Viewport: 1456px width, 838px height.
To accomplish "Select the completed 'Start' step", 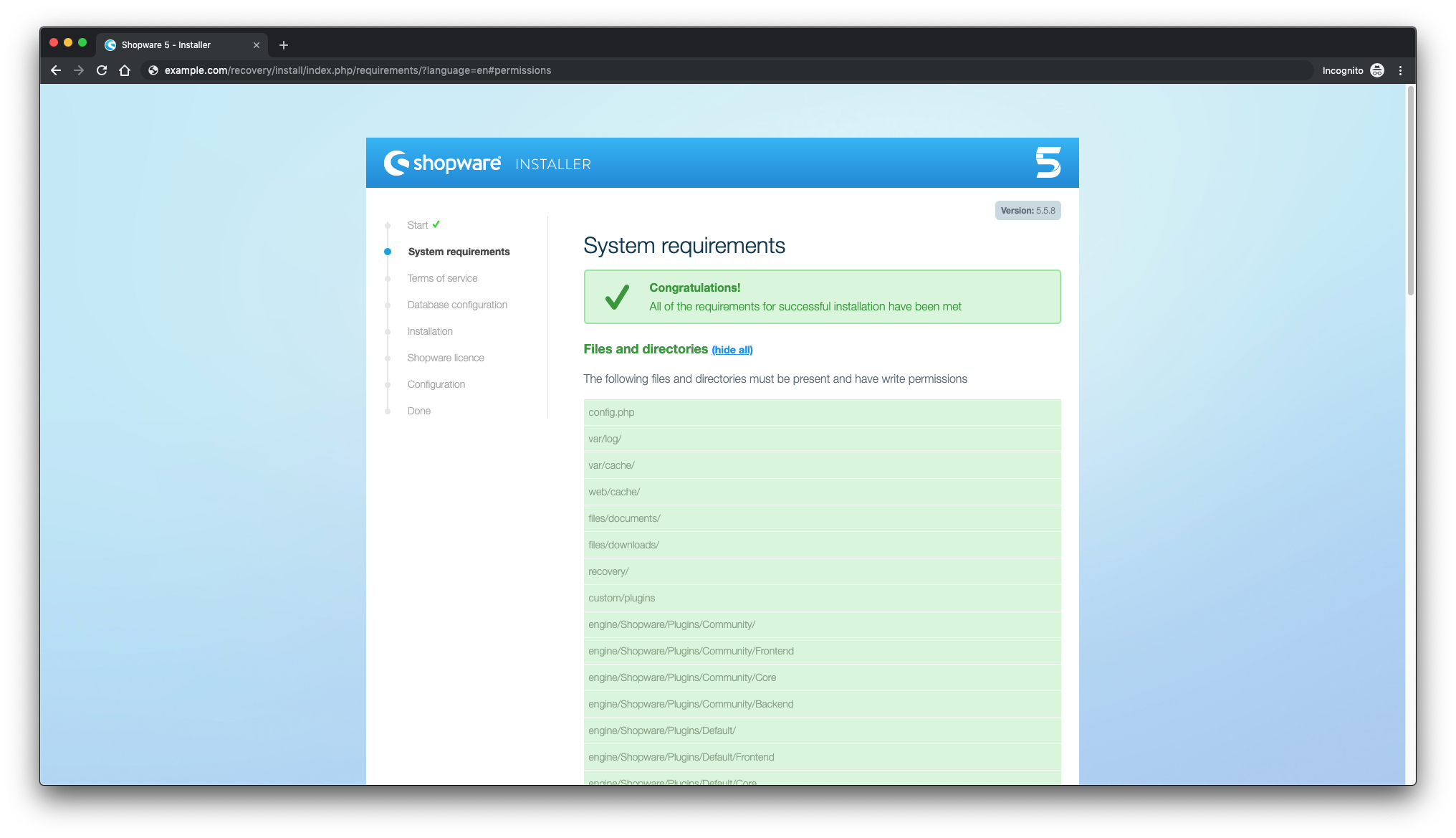I will [x=418, y=225].
